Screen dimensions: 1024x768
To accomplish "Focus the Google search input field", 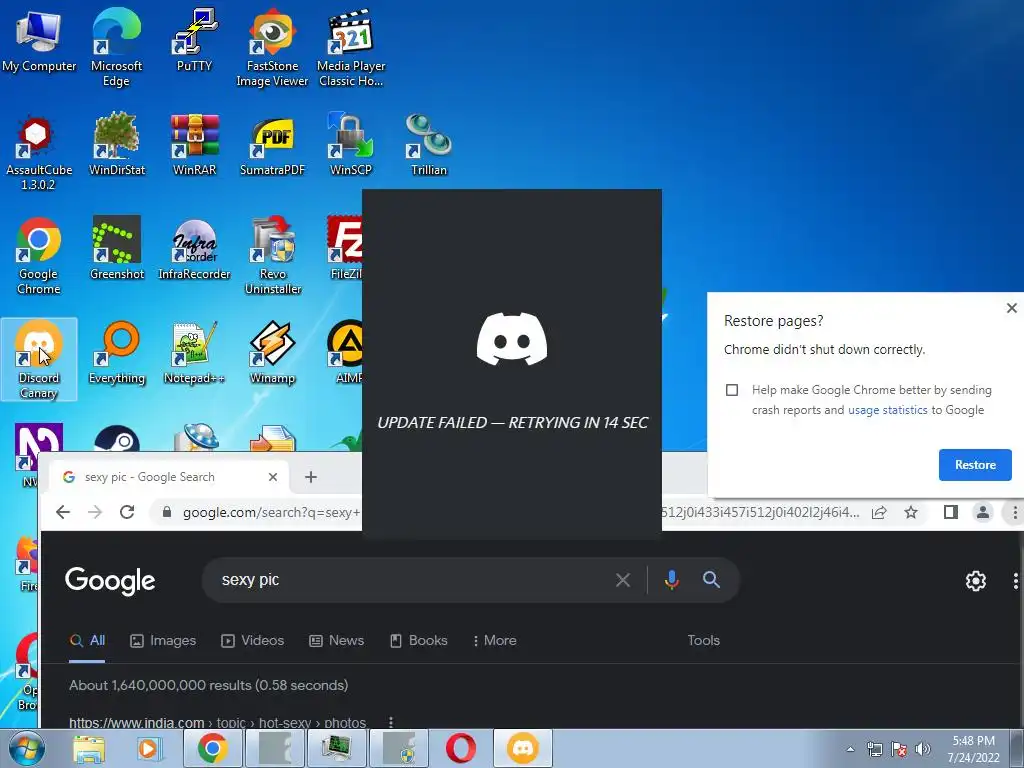I will 411,579.
